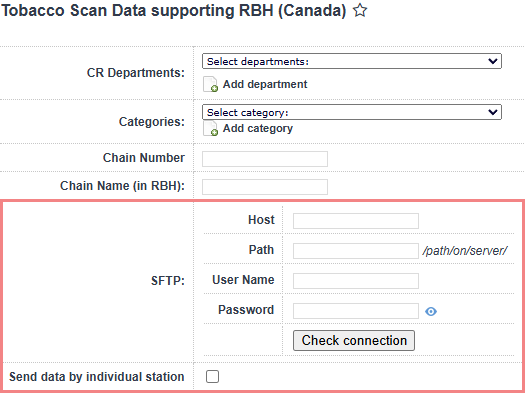The image size is (525, 393).
Task: Click the /path/on/server/ hint text
Action: tap(465, 251)
